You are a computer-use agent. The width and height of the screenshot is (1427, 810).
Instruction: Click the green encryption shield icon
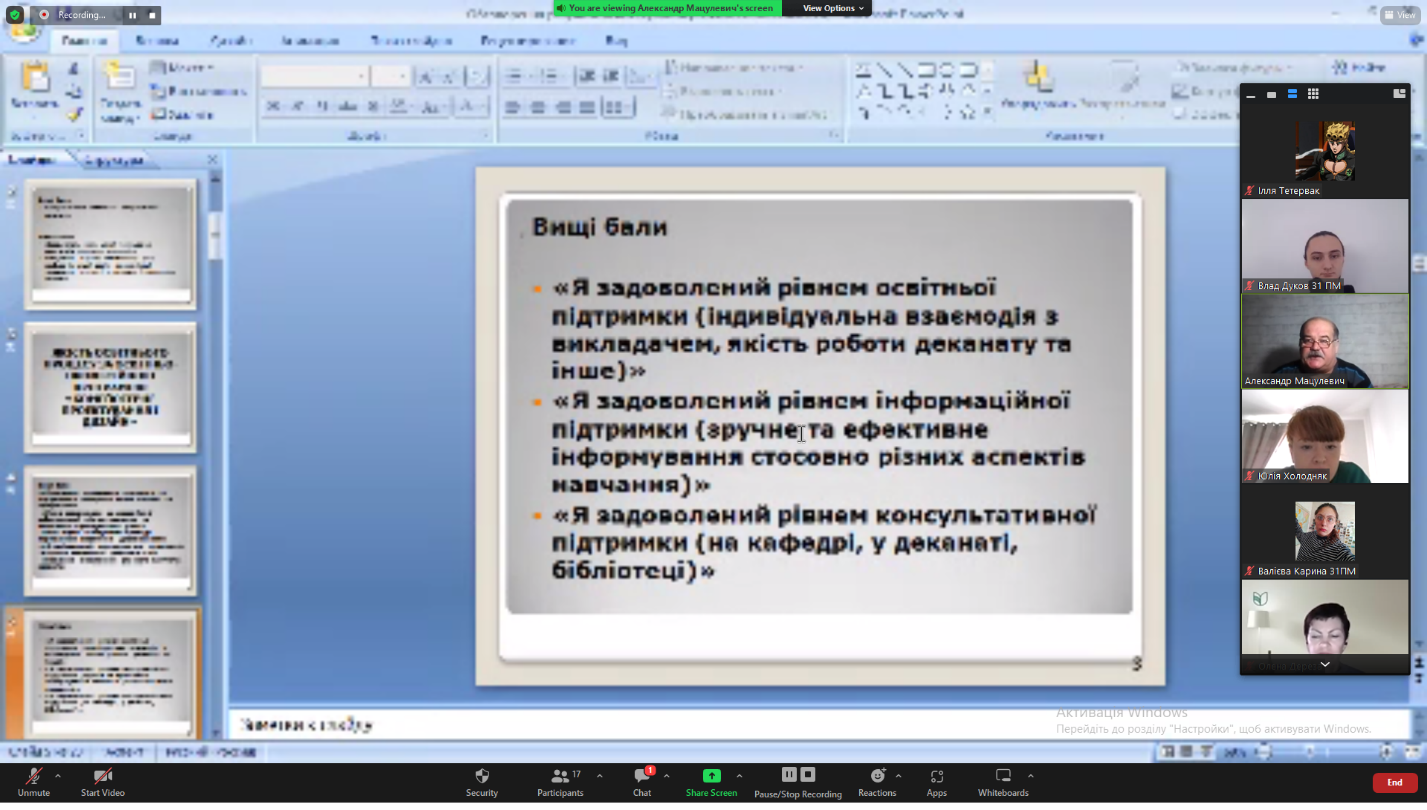pyautogui.click(x=15, y=15)
